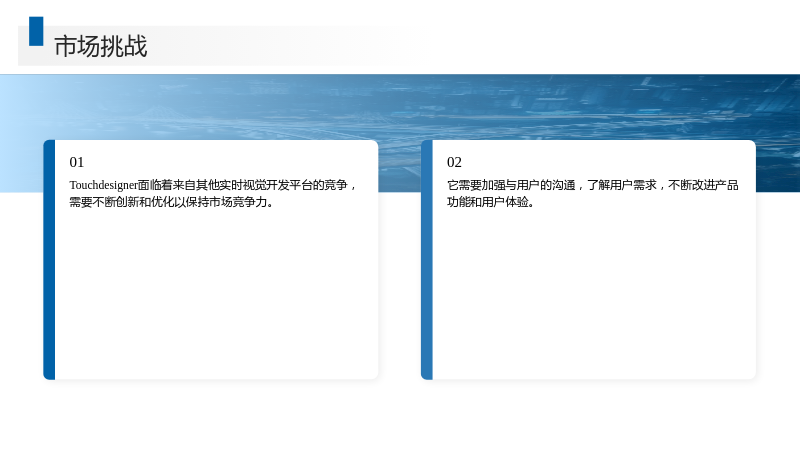Select the blue accent bar on card 02
Screen dimensions: 800x450
tap(427, 260)
